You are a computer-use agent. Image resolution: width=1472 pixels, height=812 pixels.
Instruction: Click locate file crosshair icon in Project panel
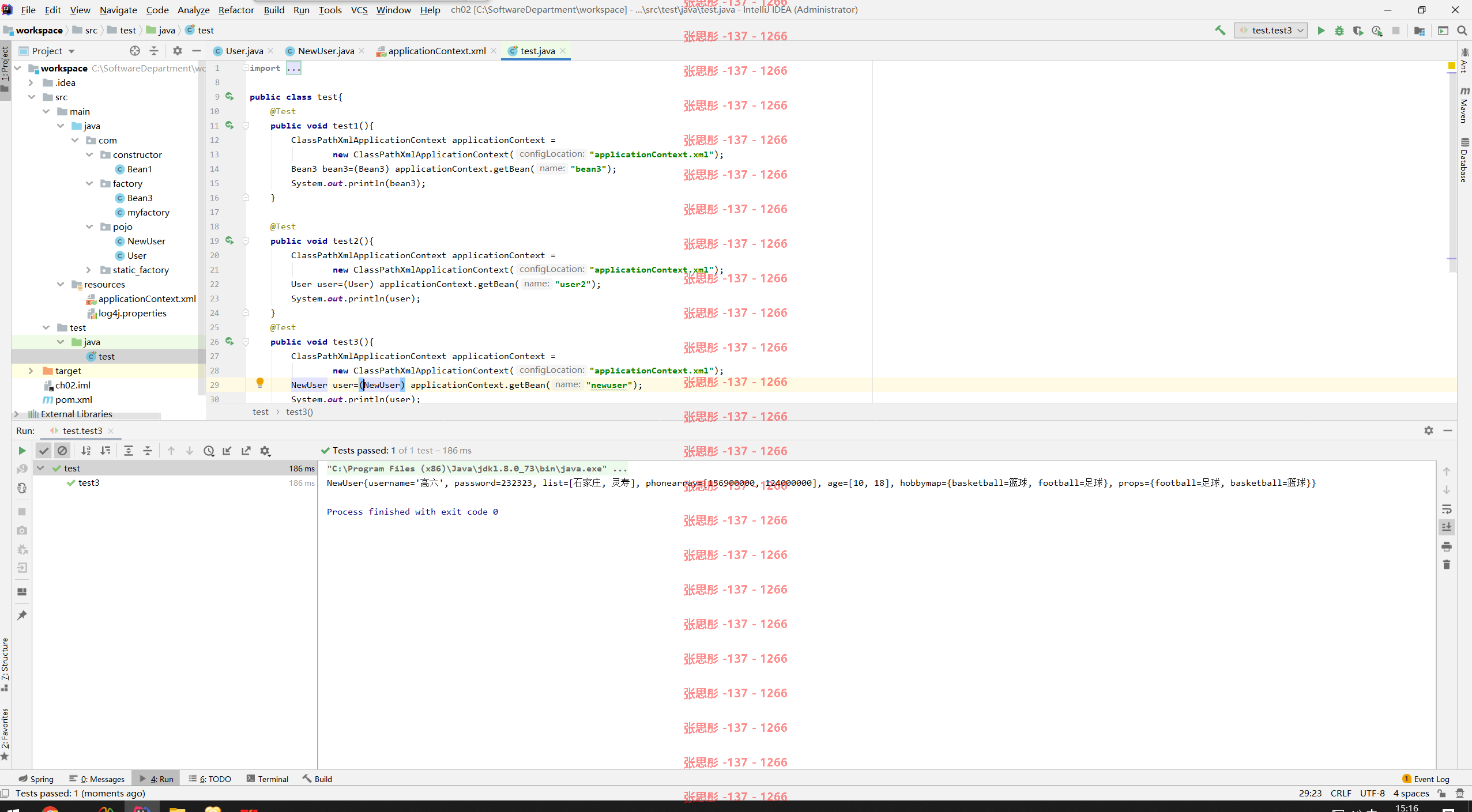[x=135, y=51]
